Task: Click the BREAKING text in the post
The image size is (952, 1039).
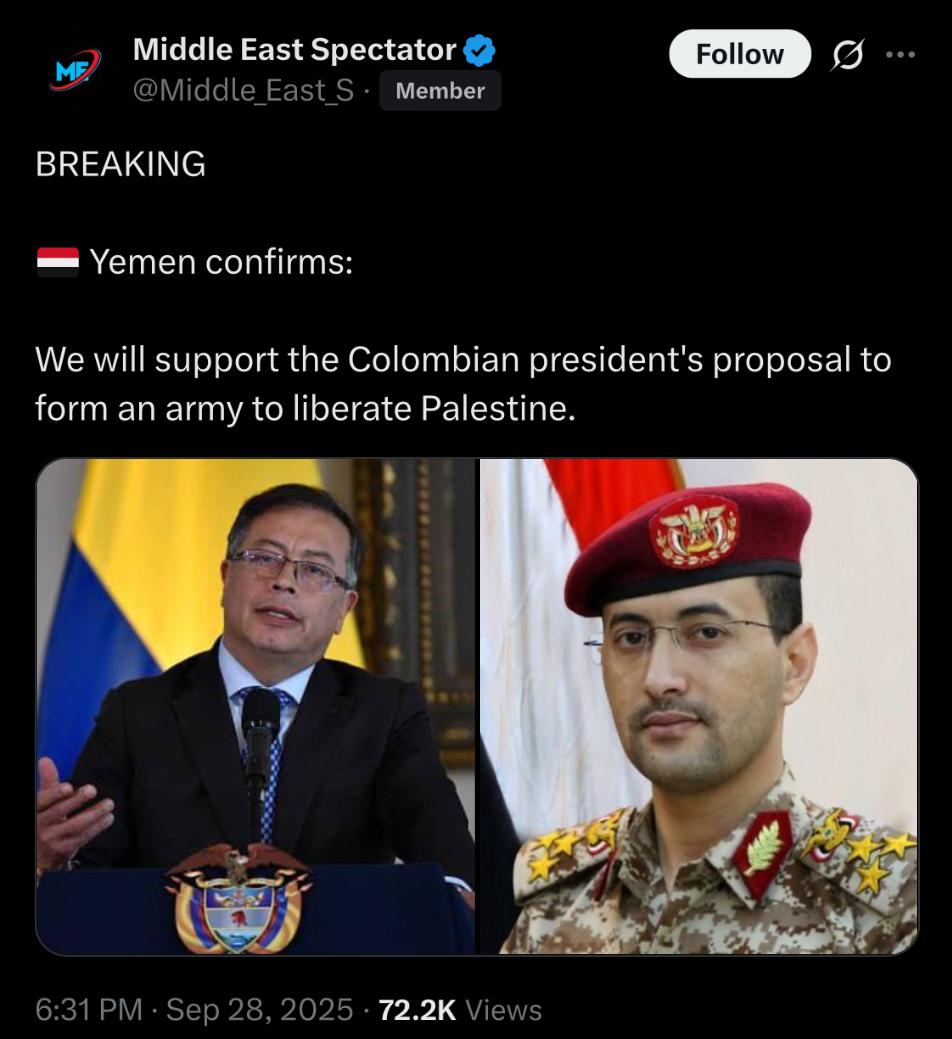Action: 121,164
